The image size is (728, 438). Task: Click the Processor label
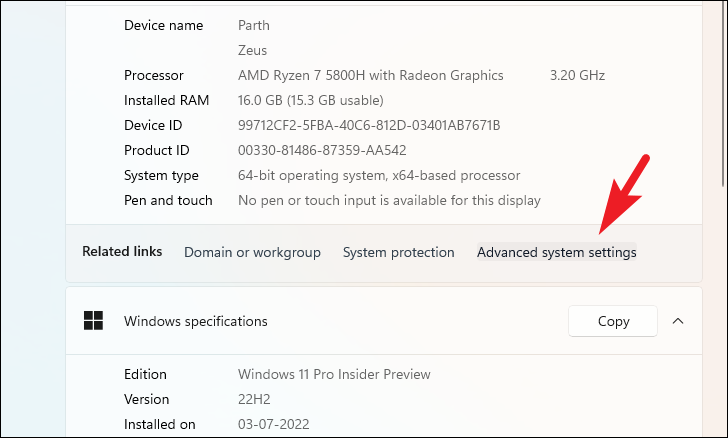[x=154, y=75]
